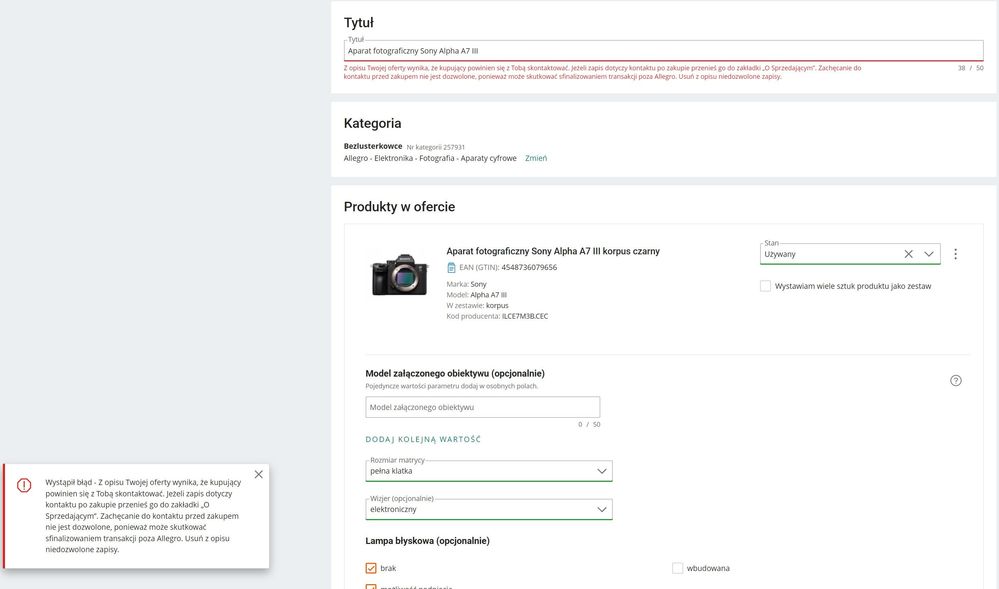This screenshot has height=589, width=999.
Task: Click the error popup message text
Action: tap(143, 516)
